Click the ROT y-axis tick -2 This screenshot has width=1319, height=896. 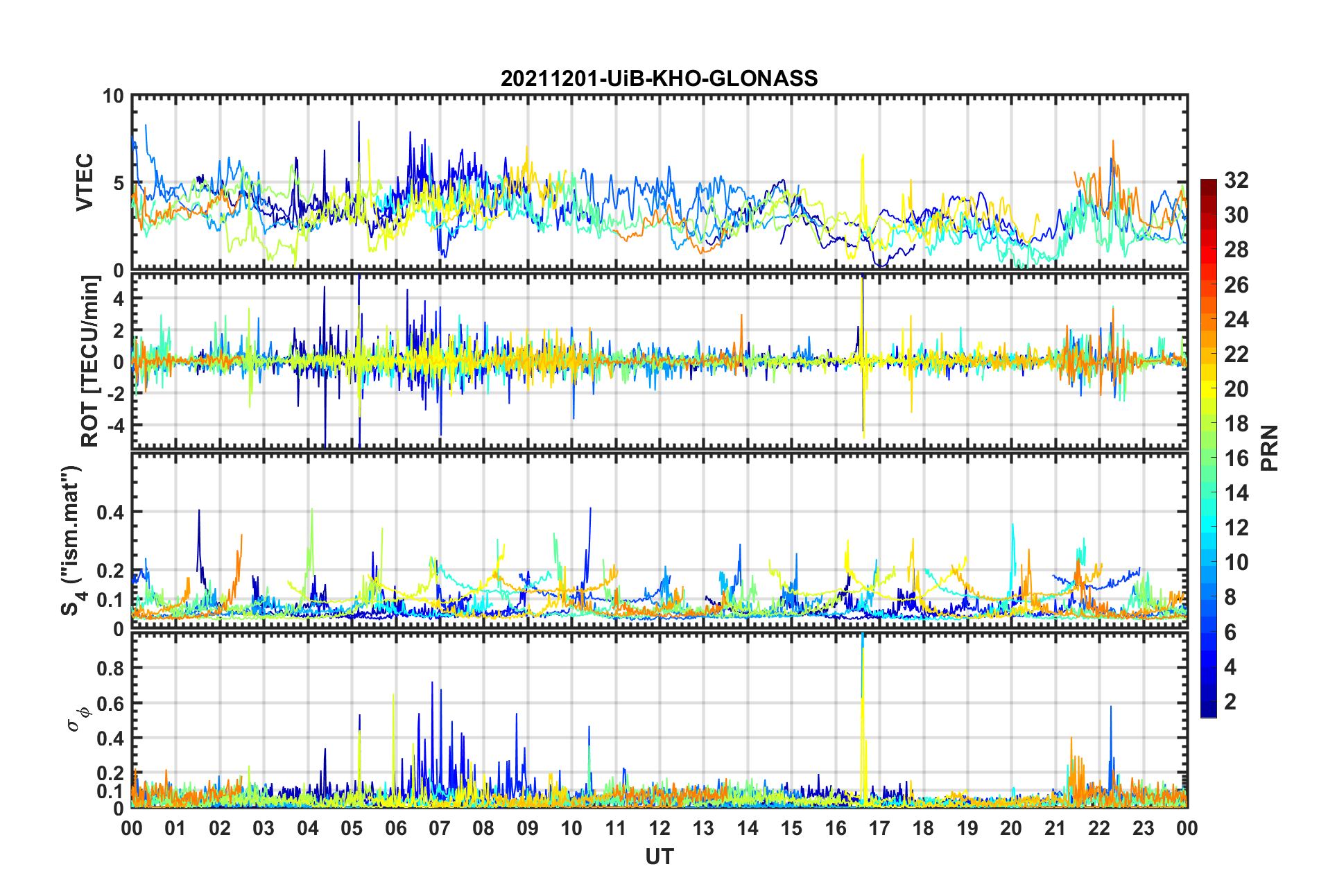[114, 393]
